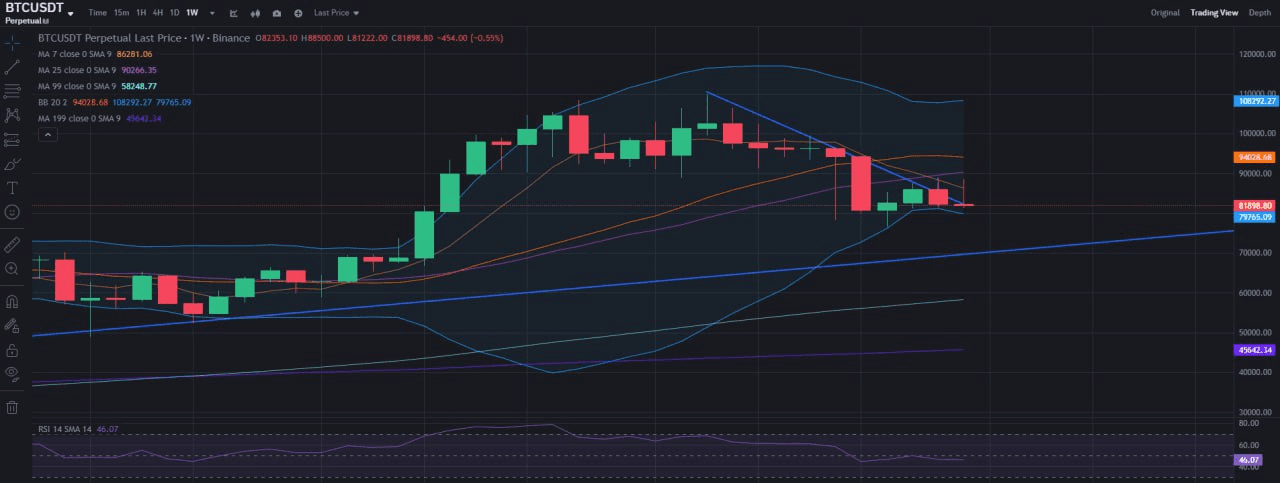
Task: Lock all drawing tools
Action: 12,350
